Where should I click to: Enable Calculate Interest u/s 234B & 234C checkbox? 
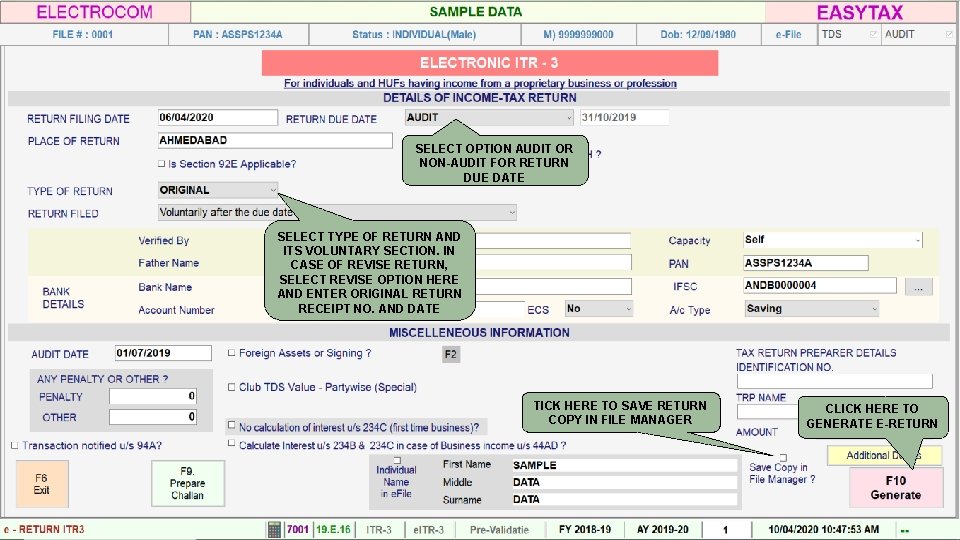tap(231, 443)
